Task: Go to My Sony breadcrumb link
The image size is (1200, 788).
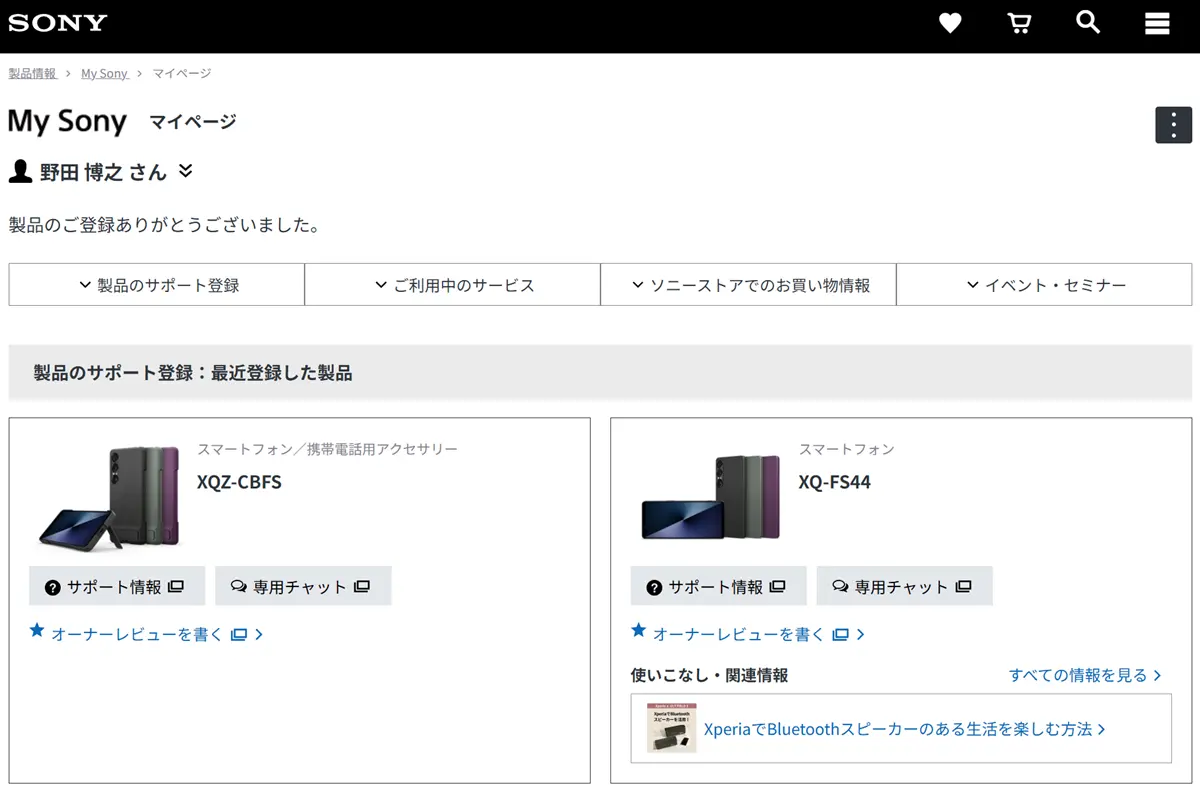Action: (x=104, y=74)
